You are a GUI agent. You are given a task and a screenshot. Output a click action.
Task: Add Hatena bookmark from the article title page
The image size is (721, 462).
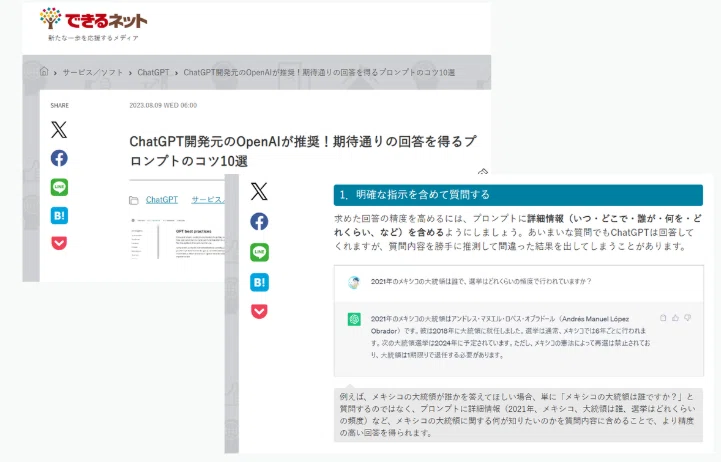click(x=59, y=216)
